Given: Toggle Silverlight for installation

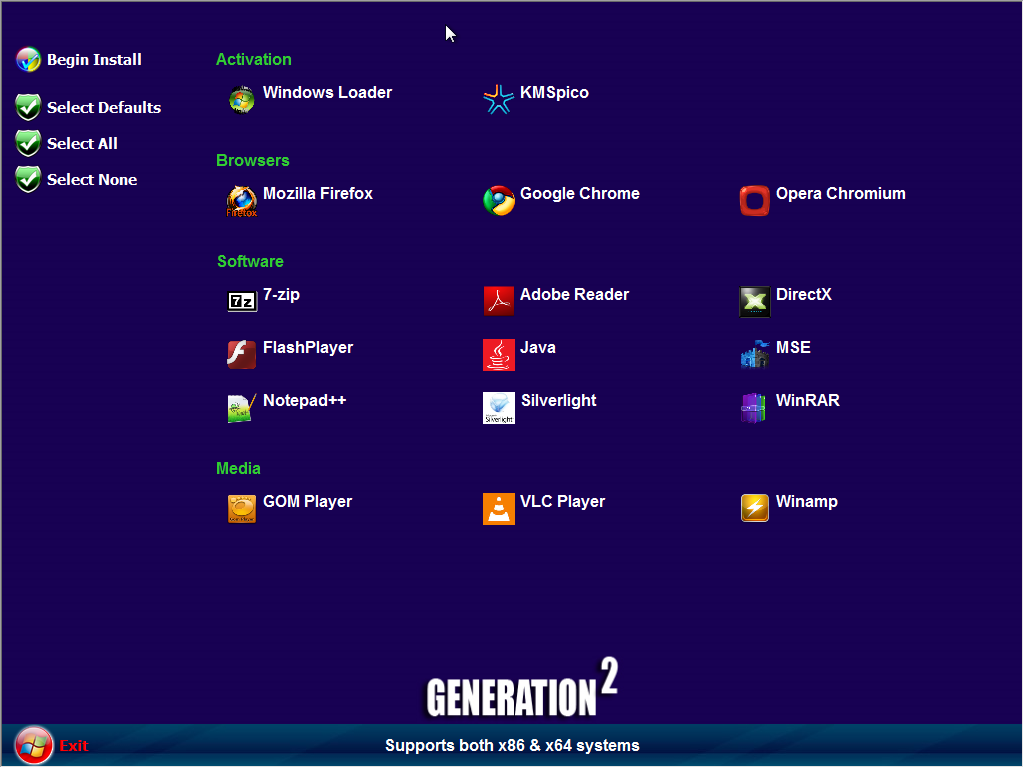Looking at the screenshot, I should tap(498, 407).
